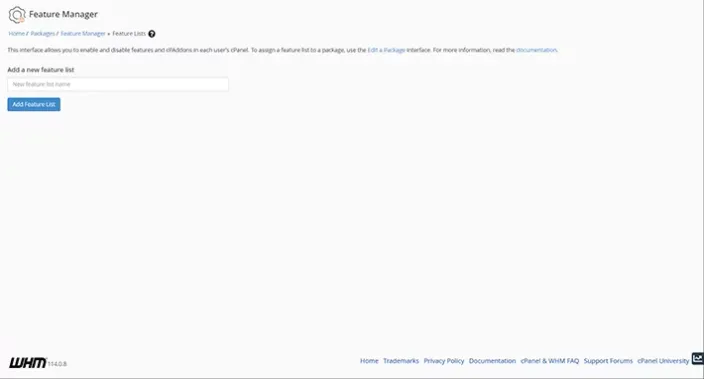Click the Feature Lists breadcrumb text

point(129,34)
